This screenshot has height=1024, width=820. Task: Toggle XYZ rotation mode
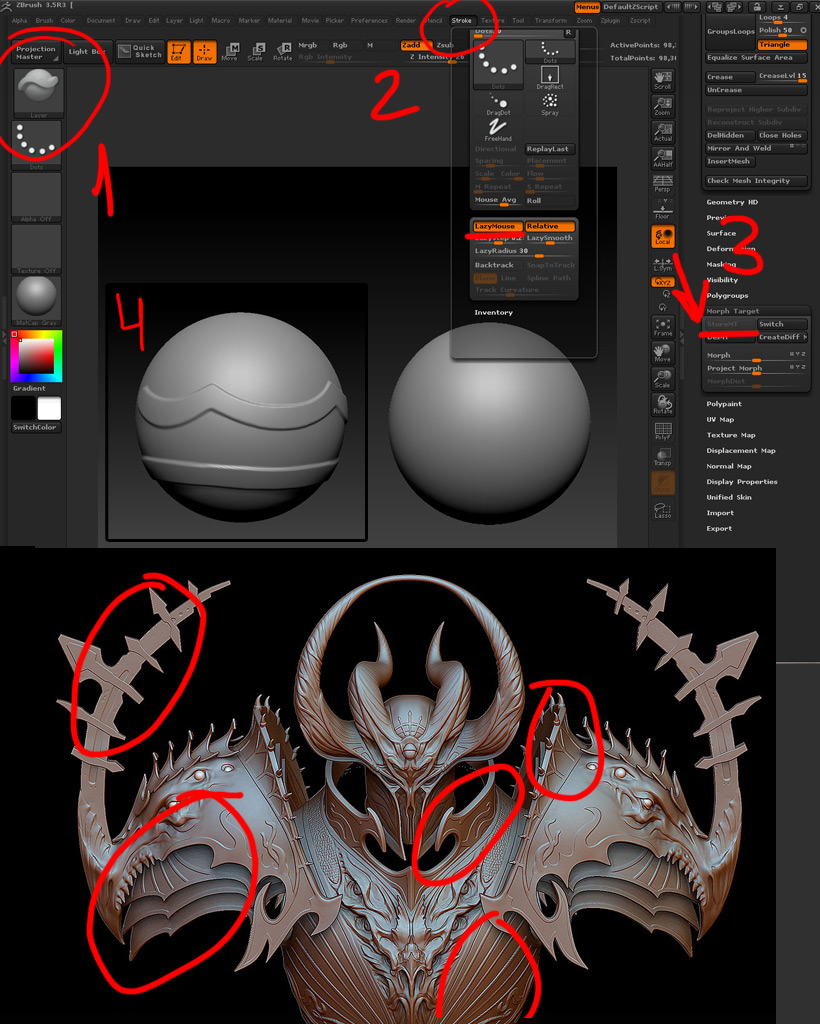(x=663, y=282)
